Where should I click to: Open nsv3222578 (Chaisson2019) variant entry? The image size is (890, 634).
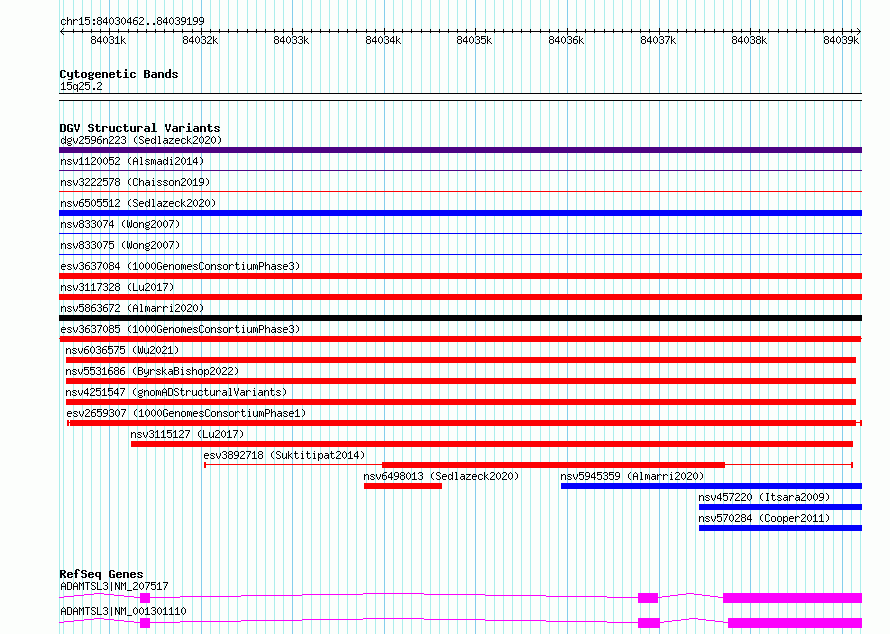pyautogui.click(x=135, y=182)
